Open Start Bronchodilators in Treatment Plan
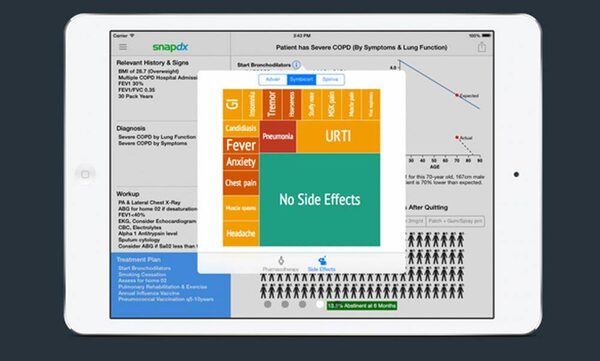 point(144,268)
